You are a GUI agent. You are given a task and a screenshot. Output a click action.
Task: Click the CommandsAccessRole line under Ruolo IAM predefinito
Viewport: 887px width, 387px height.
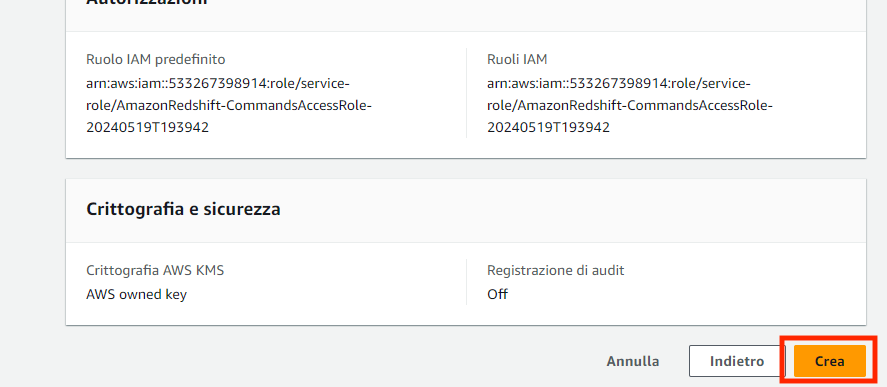click(229, 106)
